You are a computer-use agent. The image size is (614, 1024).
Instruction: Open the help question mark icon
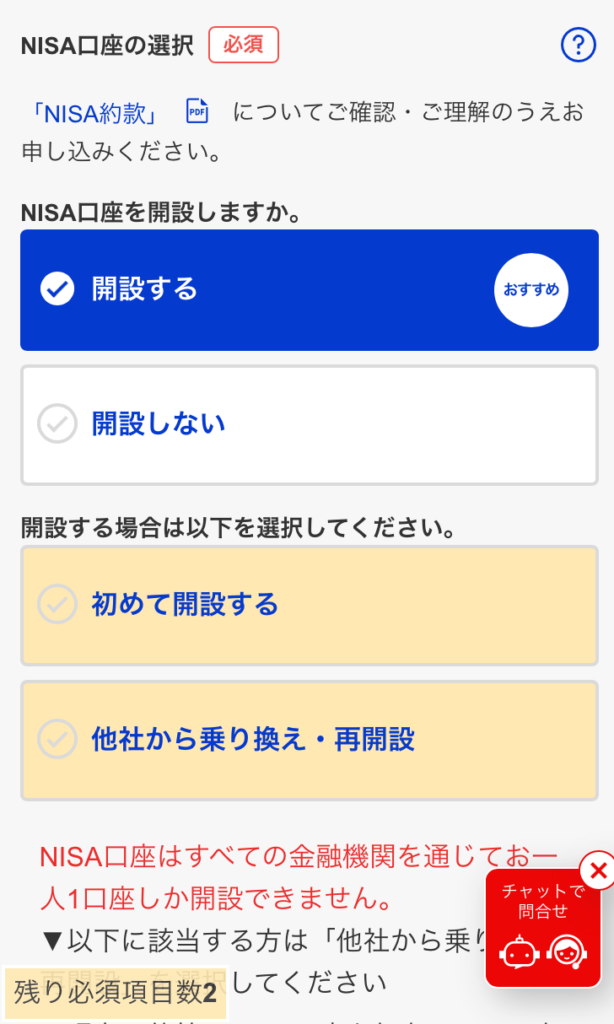(x=578, y=45)
